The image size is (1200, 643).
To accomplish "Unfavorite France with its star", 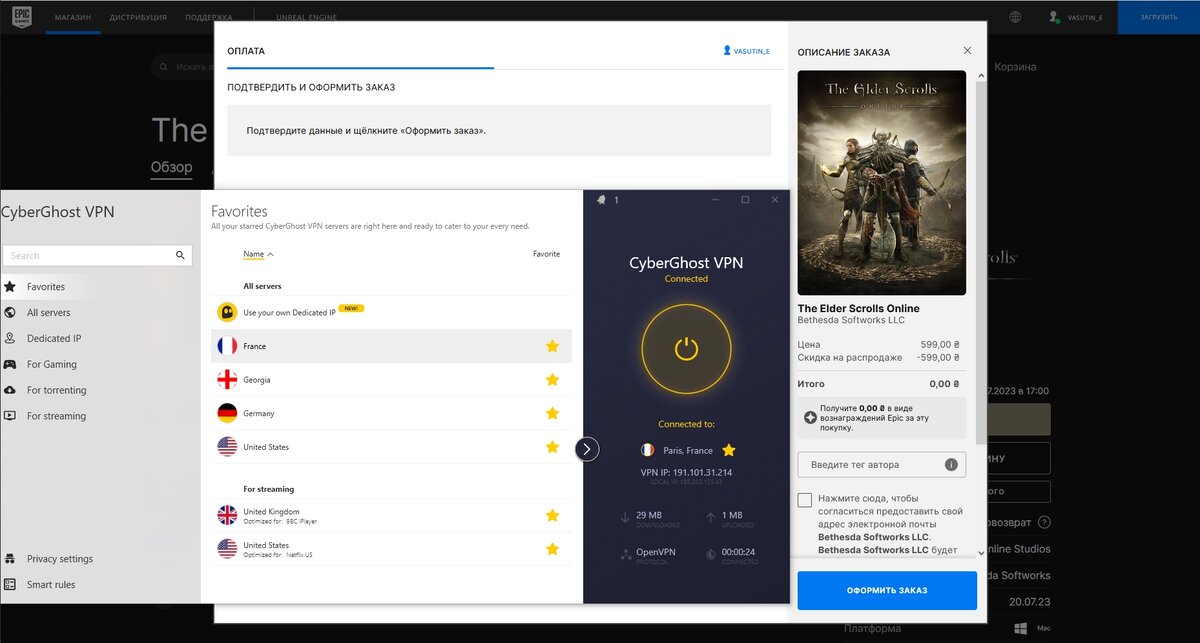I will pos(552,346).
